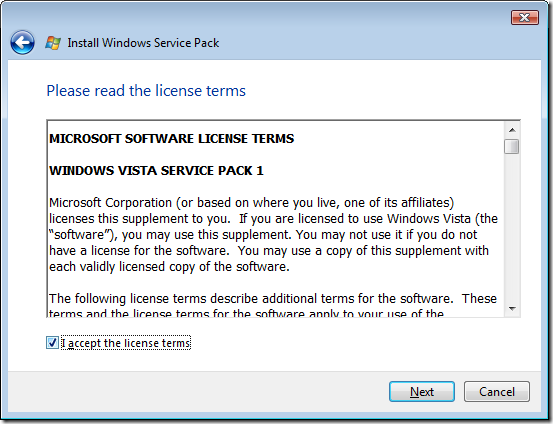Continue with the Next button
This screenshot has width=553, height=424.
tap(422, 392)
